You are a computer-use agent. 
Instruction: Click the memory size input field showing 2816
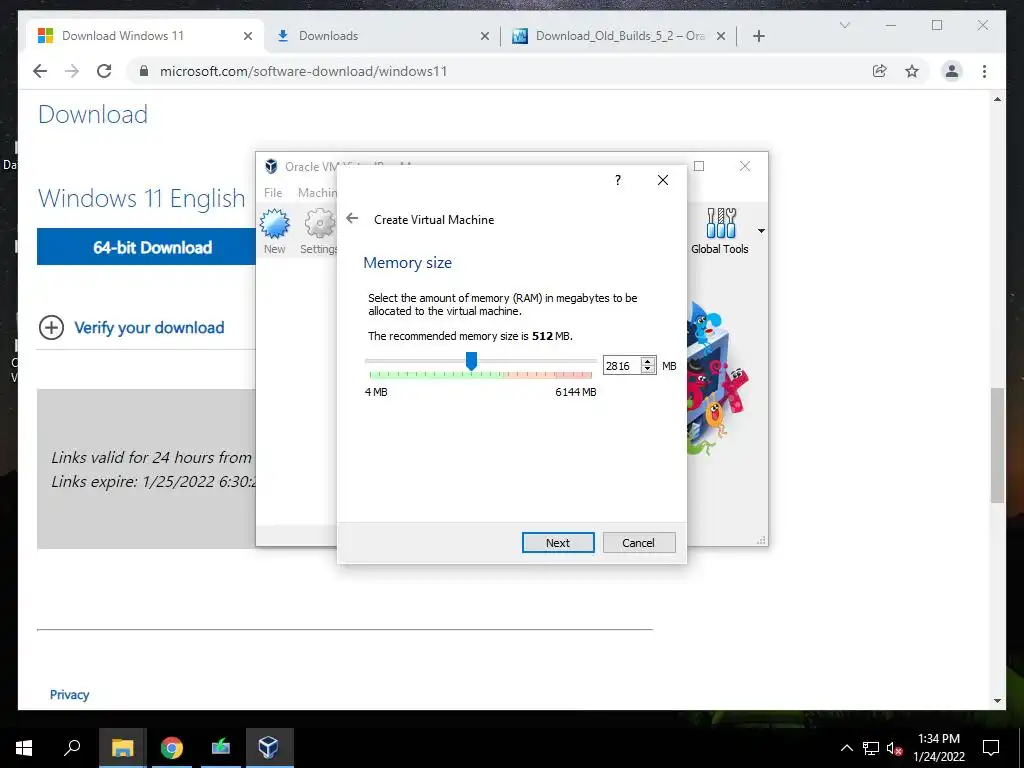tap(622, 366)
